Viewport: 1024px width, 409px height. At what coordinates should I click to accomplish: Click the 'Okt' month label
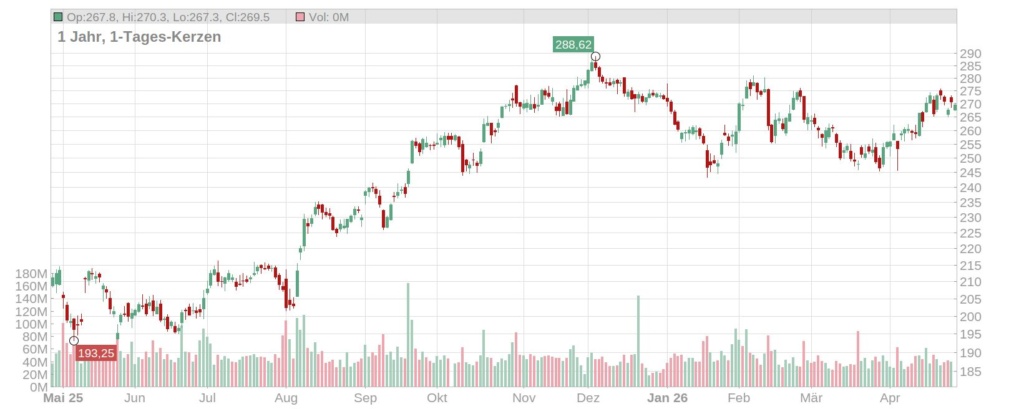(436, 398)
